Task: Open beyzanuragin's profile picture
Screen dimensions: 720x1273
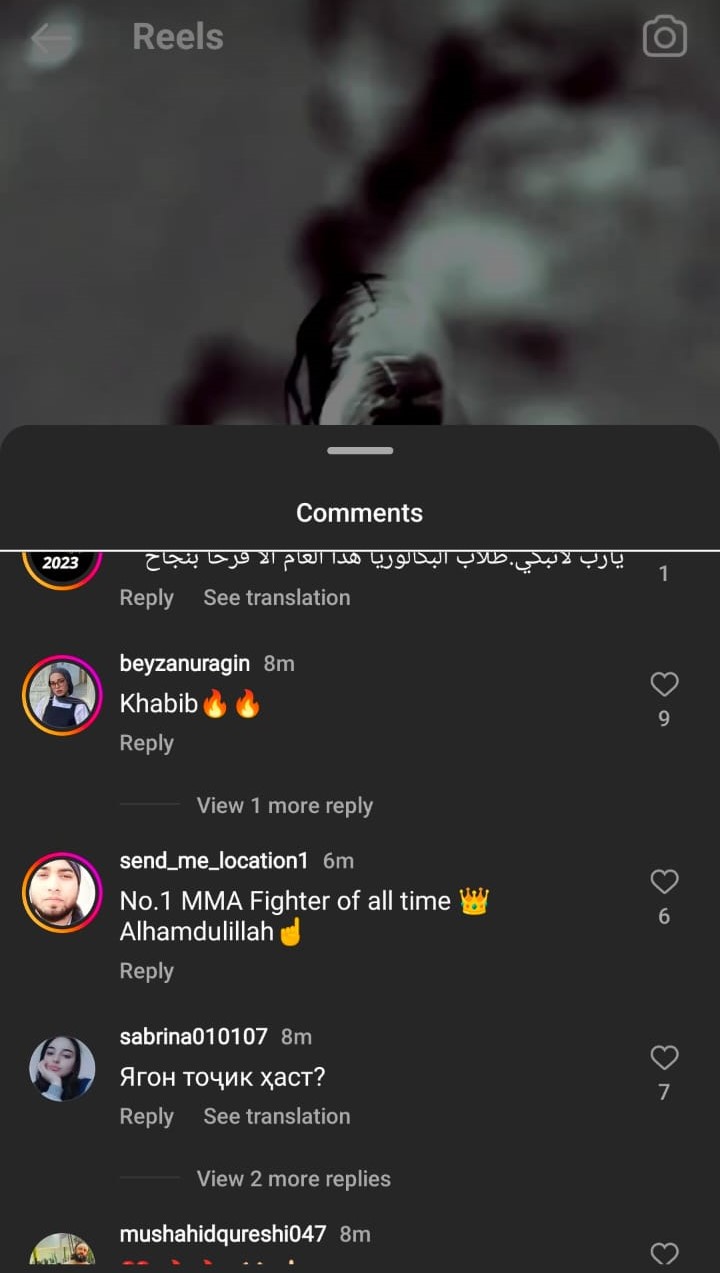Action: point(62,695)
